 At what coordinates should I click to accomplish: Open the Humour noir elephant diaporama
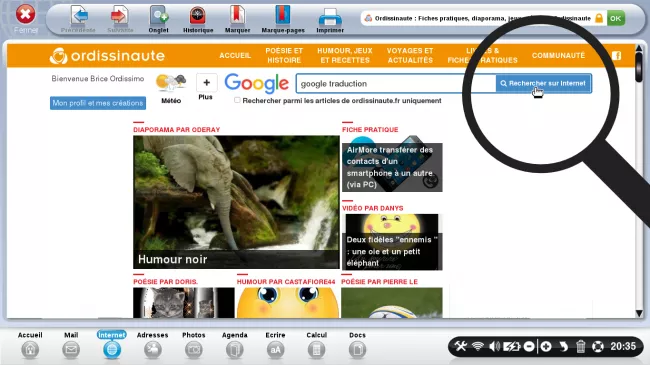coord(236,202)
